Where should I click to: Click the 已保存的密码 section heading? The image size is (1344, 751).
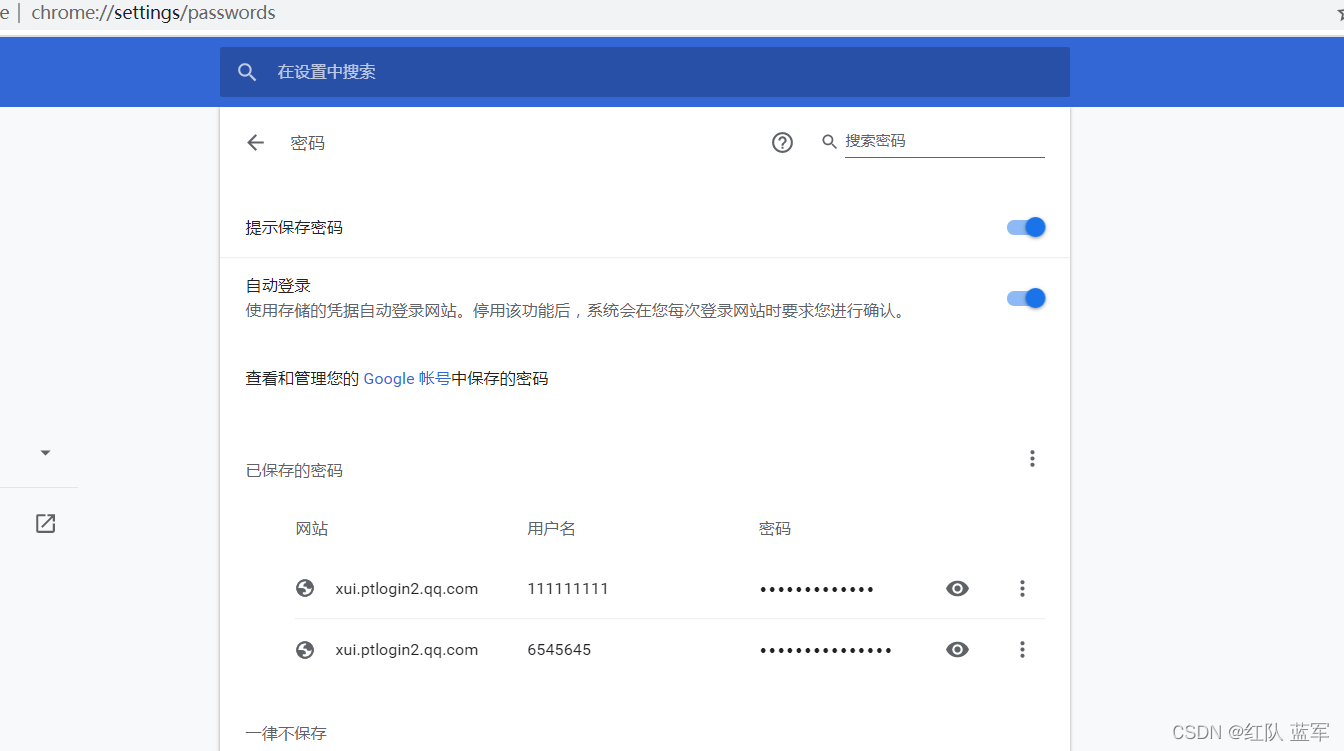[294, 470]
